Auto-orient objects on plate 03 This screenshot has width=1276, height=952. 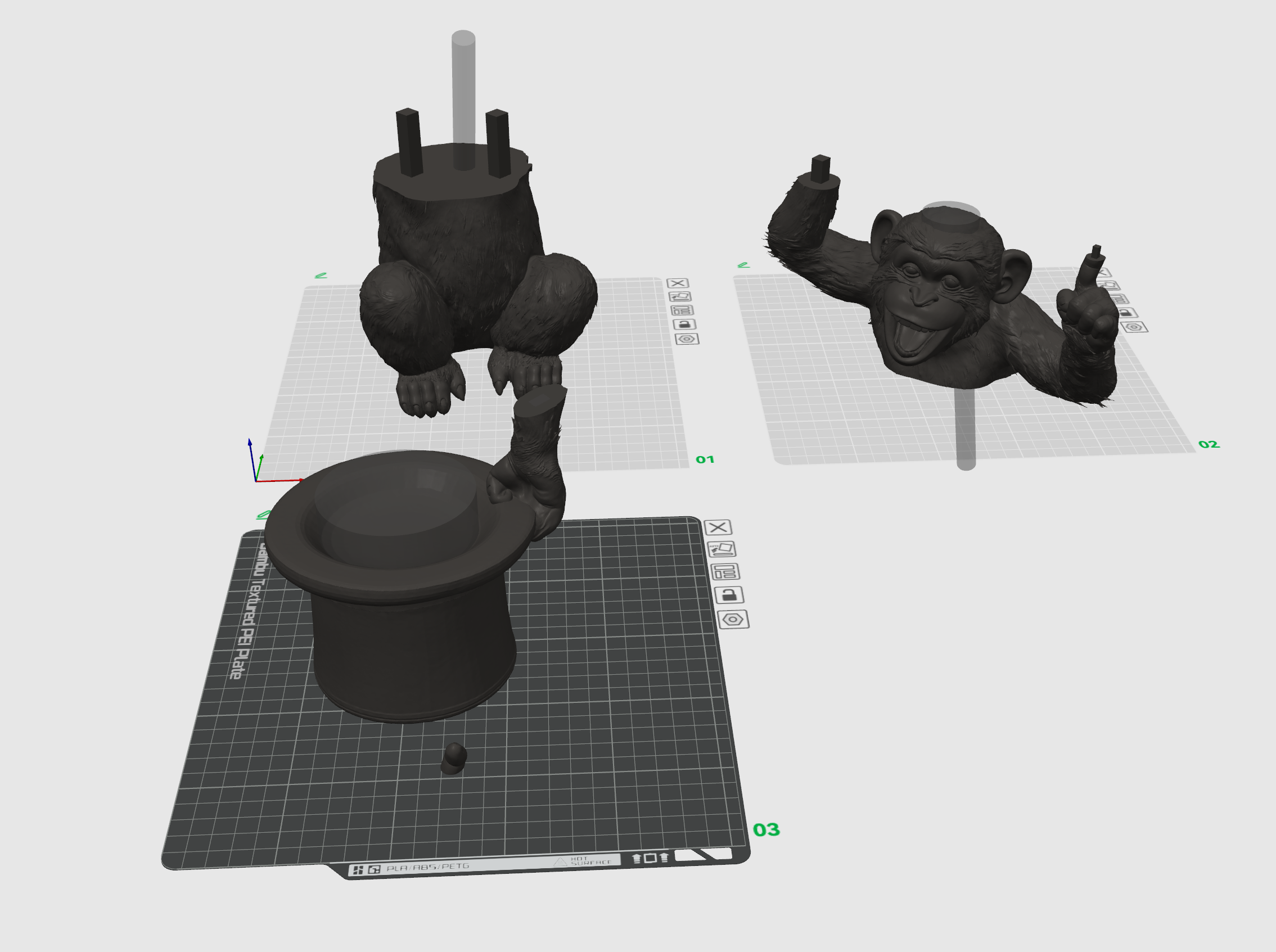pyautogui.click(x=722, y=549)
